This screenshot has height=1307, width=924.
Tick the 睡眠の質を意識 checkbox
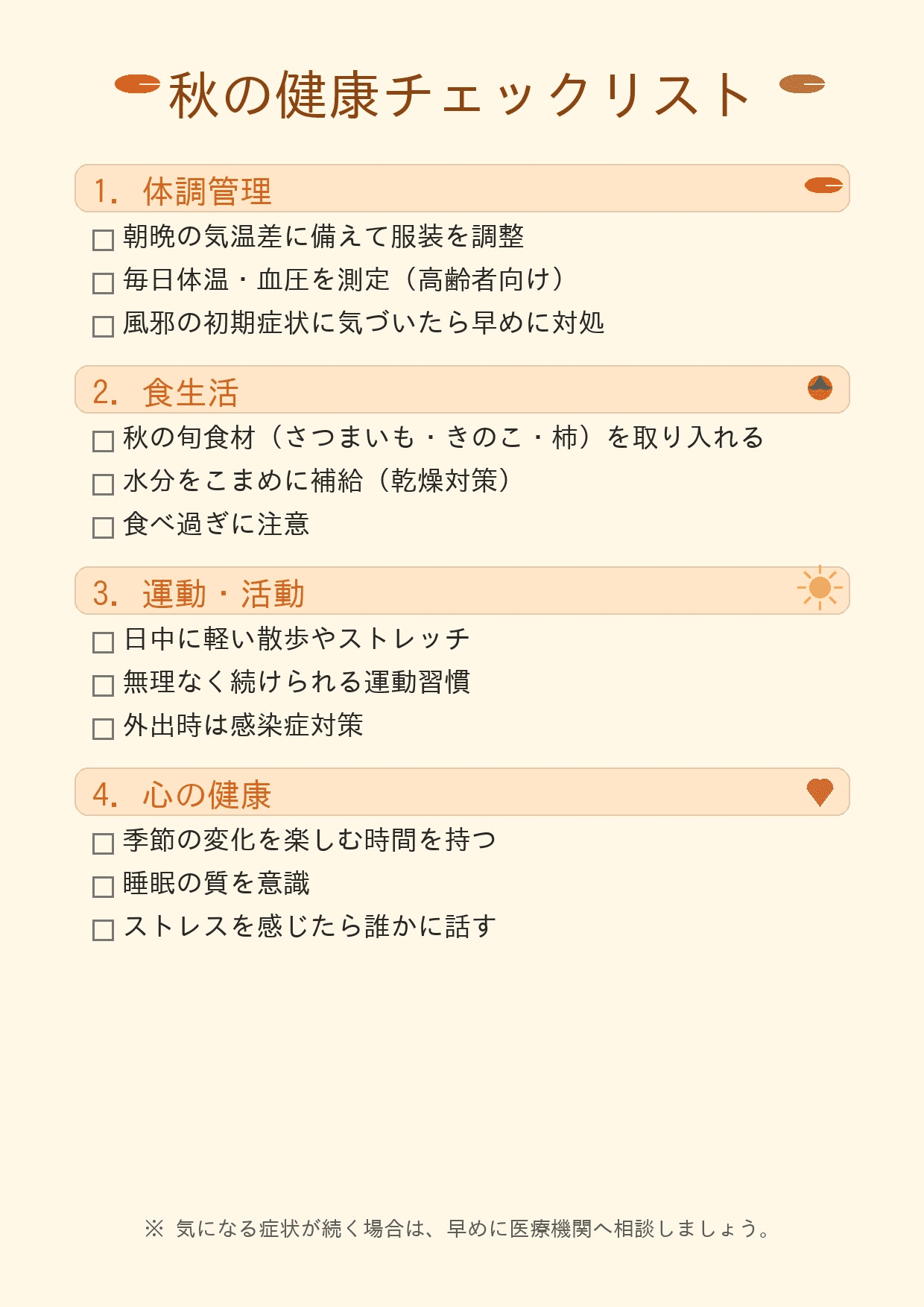[x=103, y=887]
